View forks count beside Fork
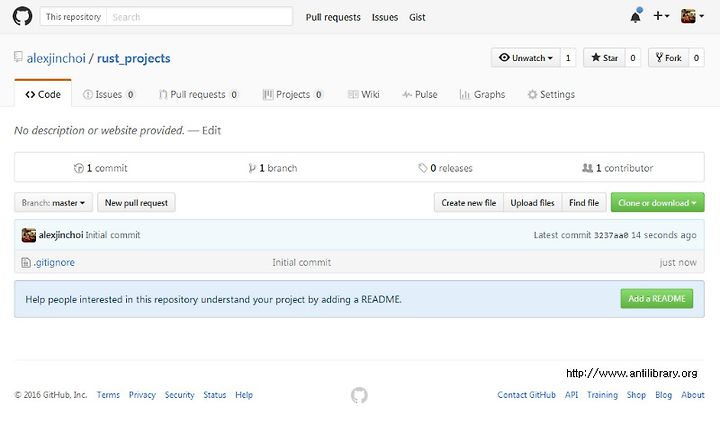The image size is (720, 423). coord(696,58)
